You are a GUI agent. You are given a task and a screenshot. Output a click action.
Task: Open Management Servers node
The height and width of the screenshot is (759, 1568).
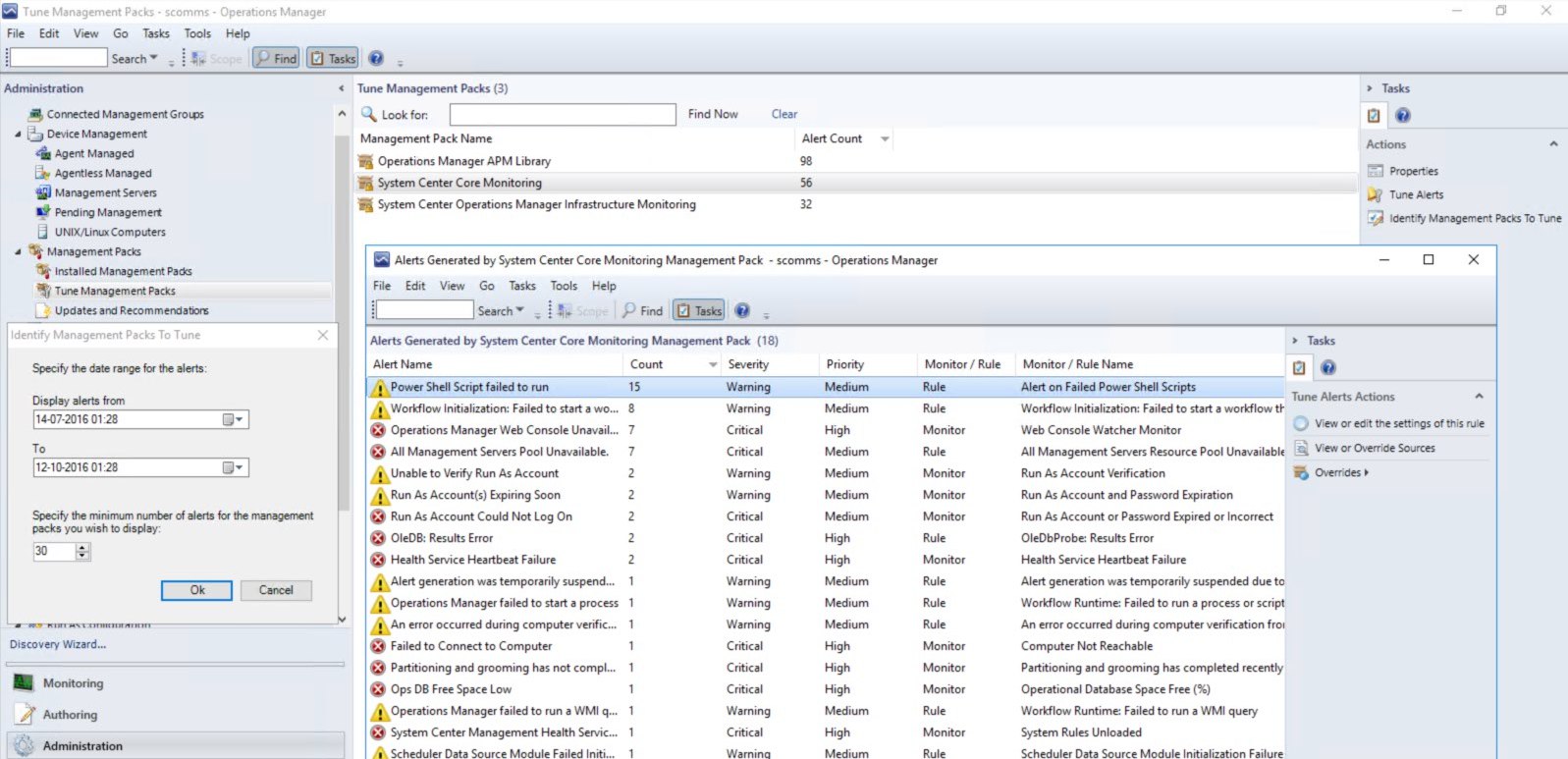point(105,192)
